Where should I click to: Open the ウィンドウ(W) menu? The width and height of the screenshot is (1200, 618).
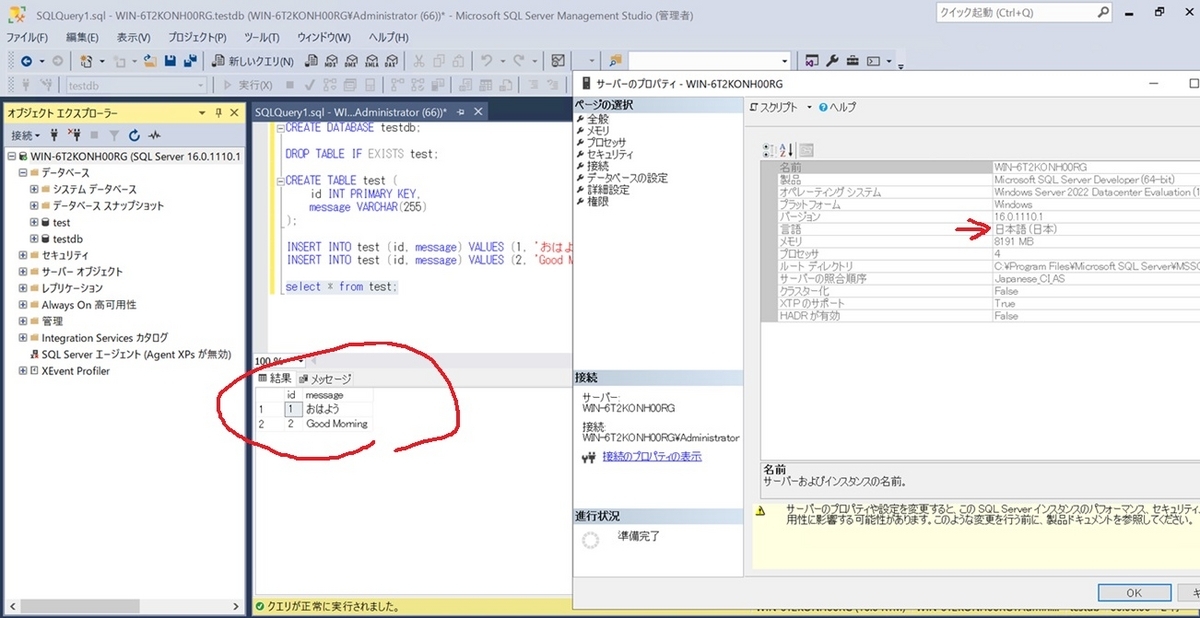tap(324, 37)
